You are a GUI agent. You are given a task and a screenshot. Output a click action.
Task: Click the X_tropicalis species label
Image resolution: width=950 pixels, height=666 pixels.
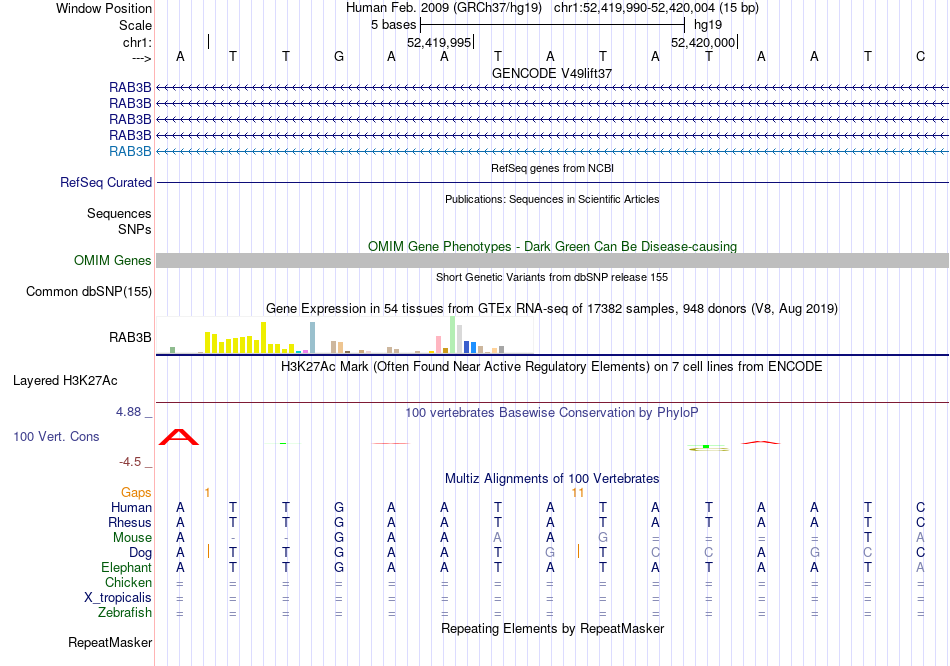[118, 598]
